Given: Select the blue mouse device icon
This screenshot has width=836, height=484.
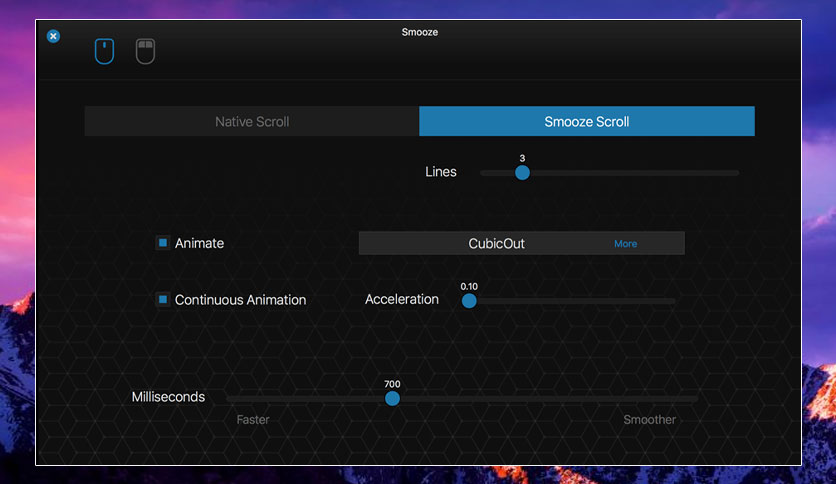Looking at the screenshot, I should pyautogui.click(x=104, y=51).
